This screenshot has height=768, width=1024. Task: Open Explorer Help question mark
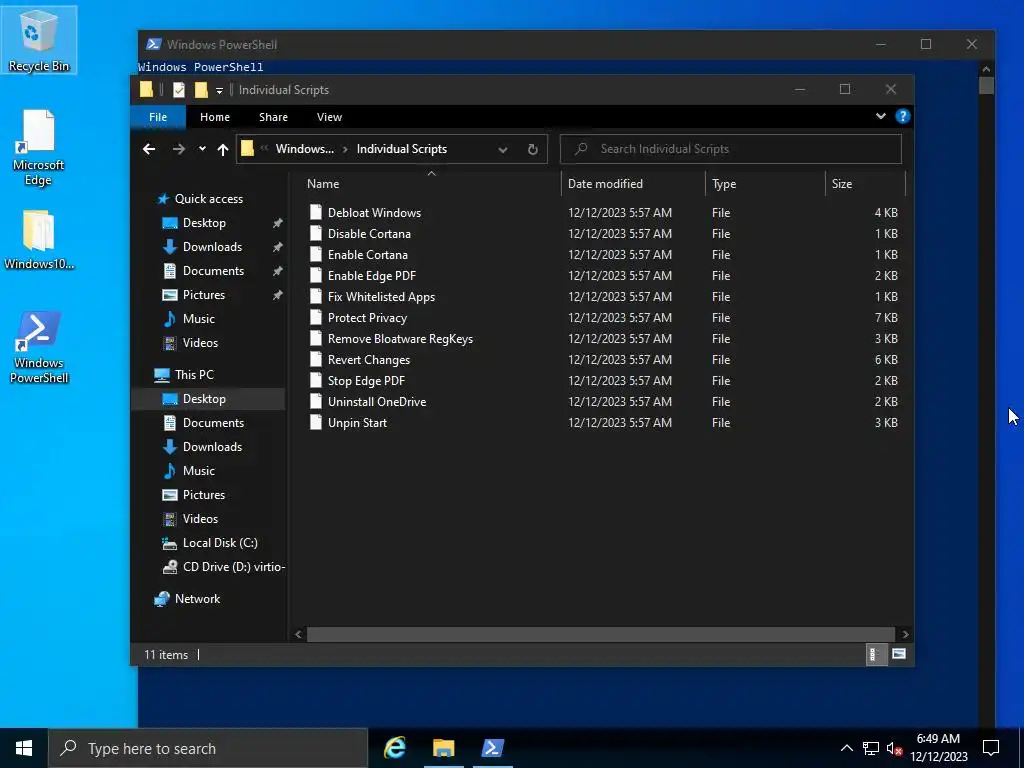903,116
